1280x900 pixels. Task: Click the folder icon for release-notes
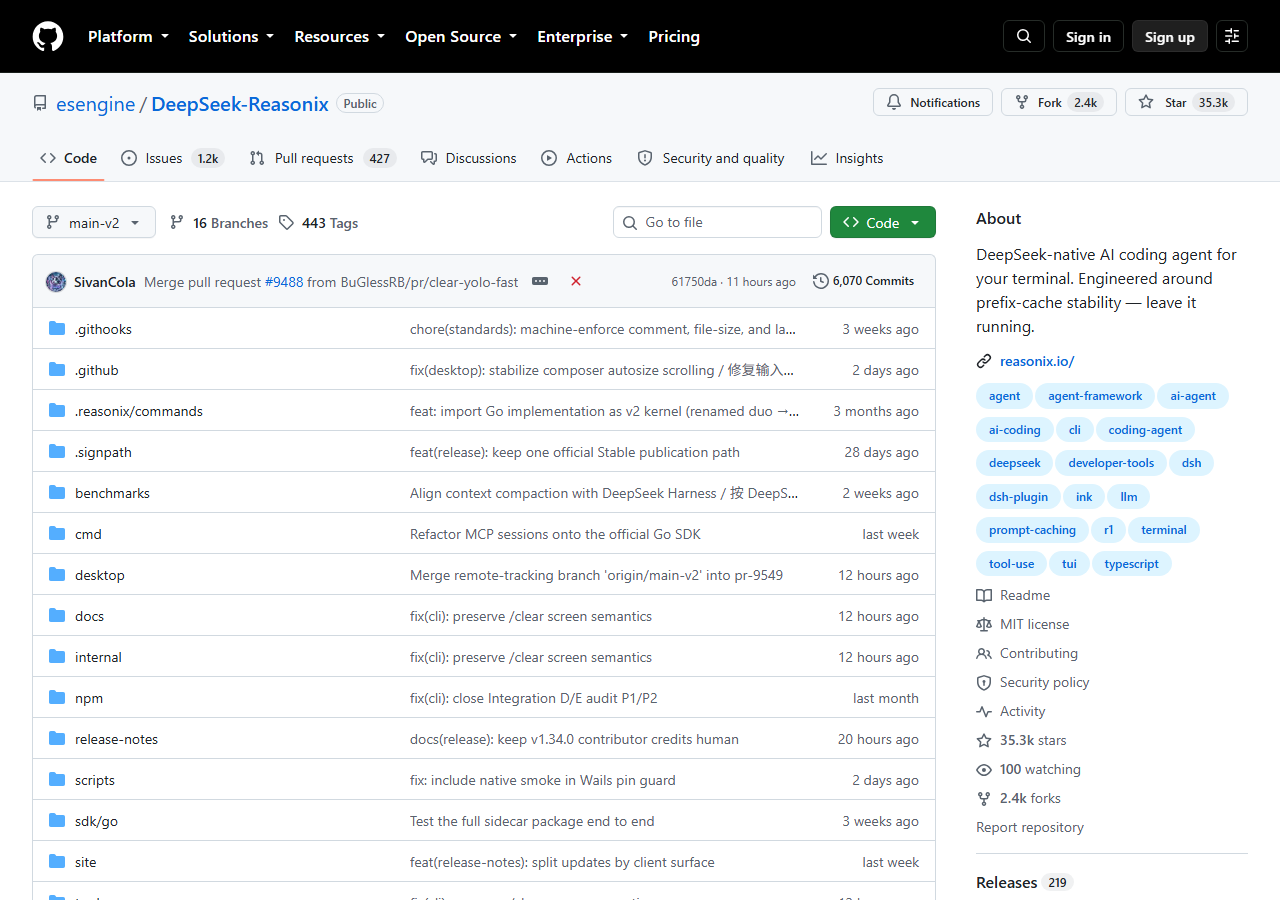(57, 739)
